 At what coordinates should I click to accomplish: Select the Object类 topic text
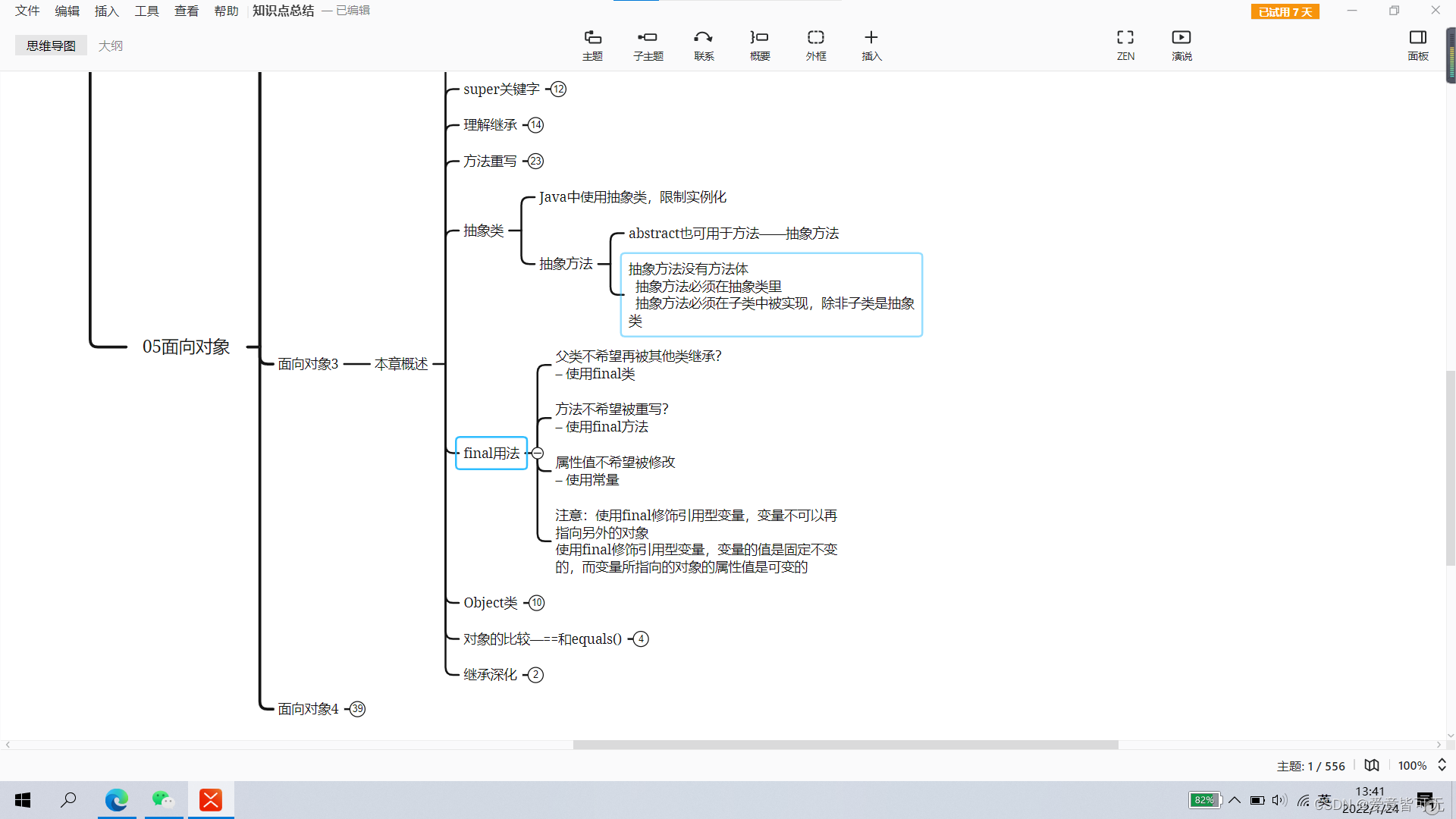click(491, 603)
